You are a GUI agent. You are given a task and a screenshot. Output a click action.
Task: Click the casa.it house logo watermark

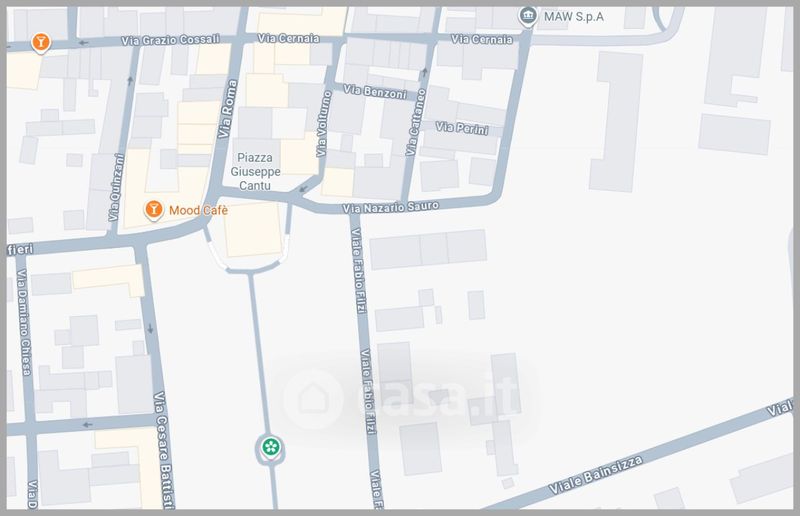[313, 399]
